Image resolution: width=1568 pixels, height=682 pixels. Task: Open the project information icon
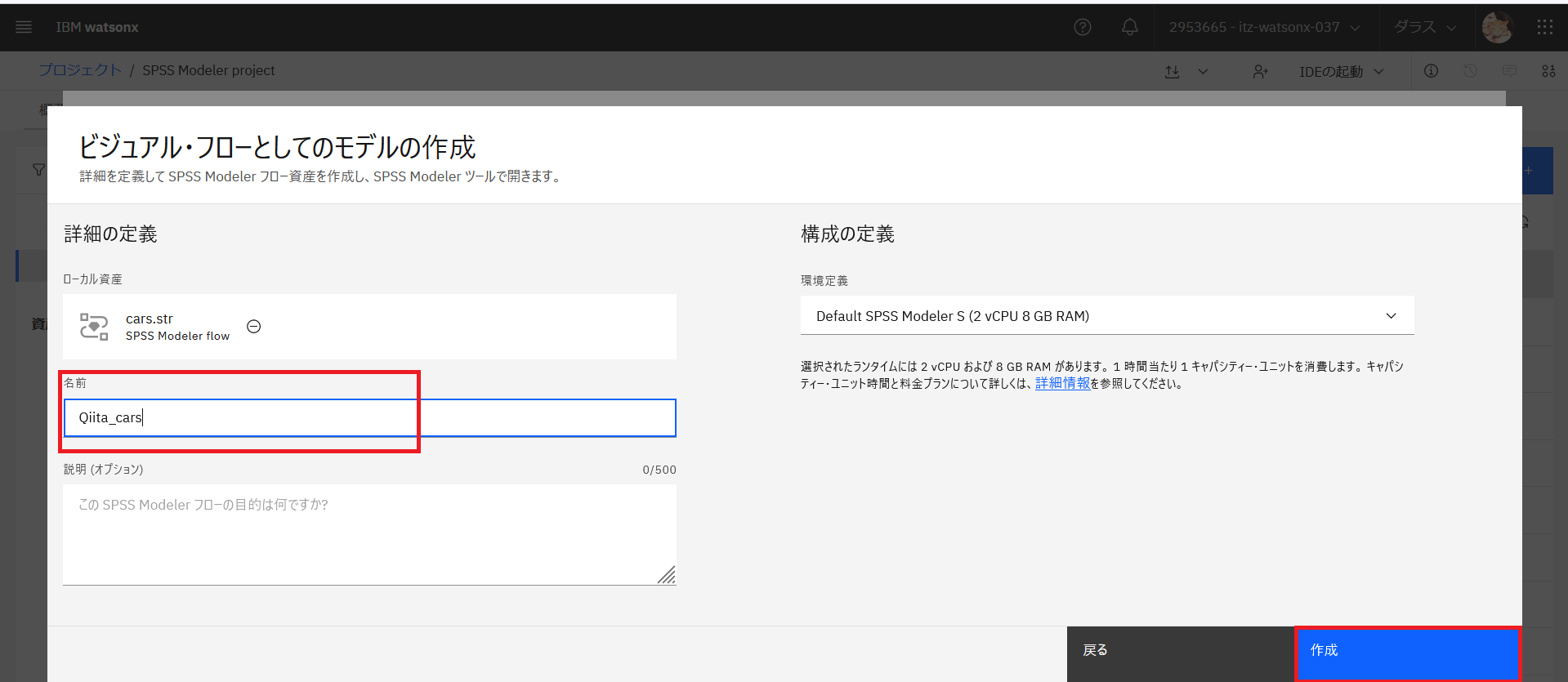pyautogui.click(x=1431, y=71)
